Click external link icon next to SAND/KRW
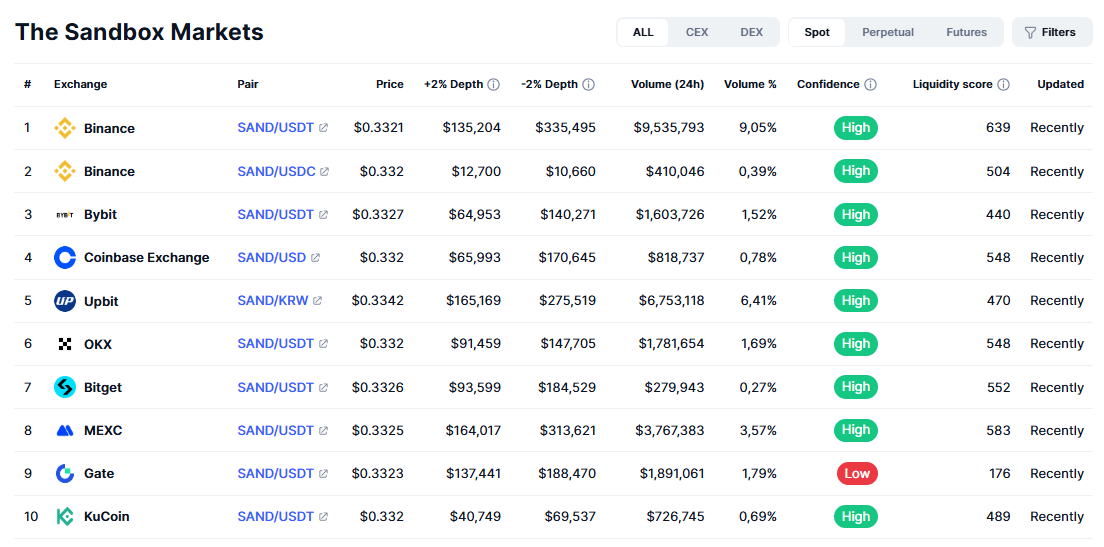This screenshot has width=1104, height=547. point(318,301)
